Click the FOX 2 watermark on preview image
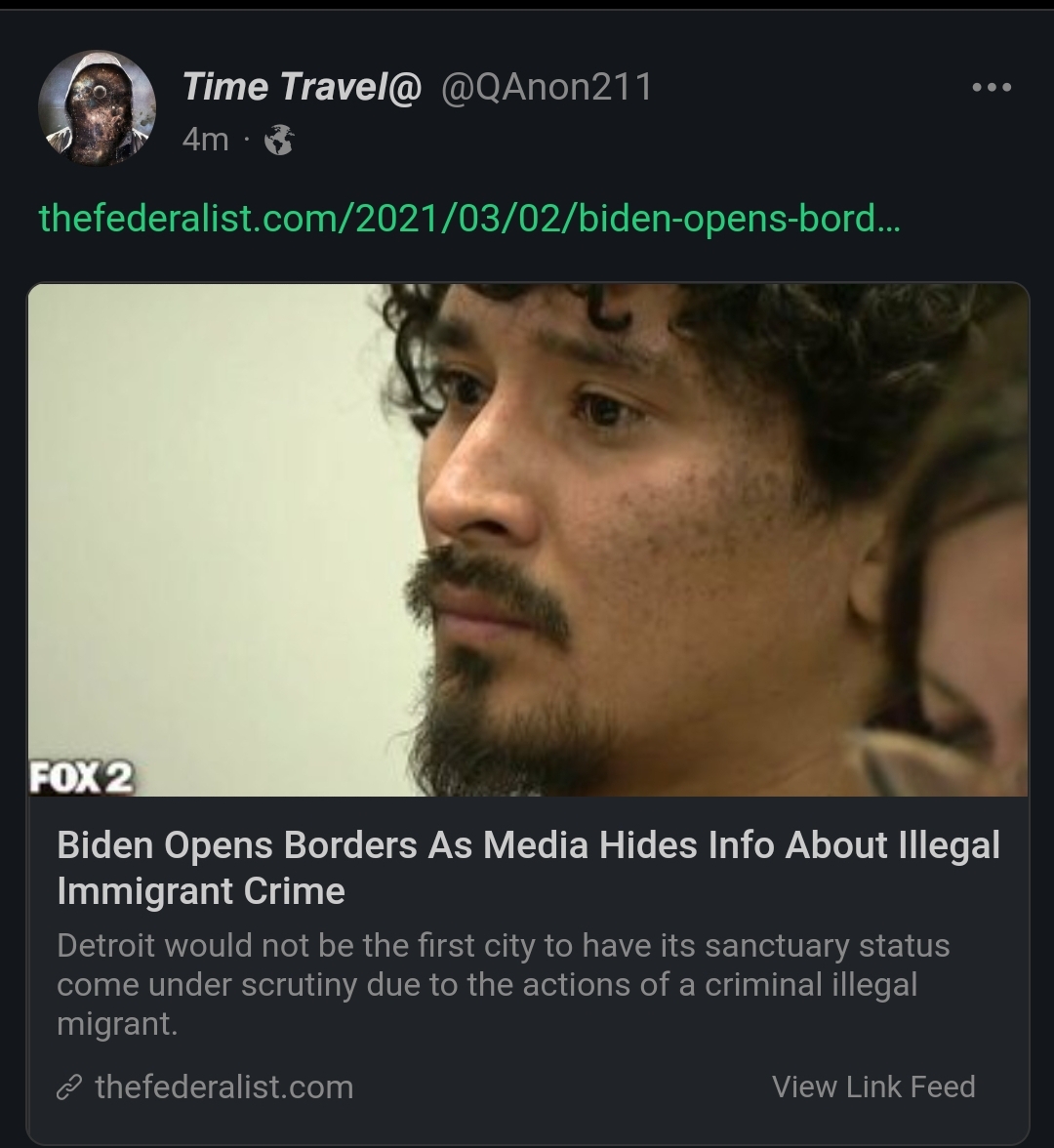Viewport: 1054px width, 1148px height. pyautogui.click(x=82, y=777)
